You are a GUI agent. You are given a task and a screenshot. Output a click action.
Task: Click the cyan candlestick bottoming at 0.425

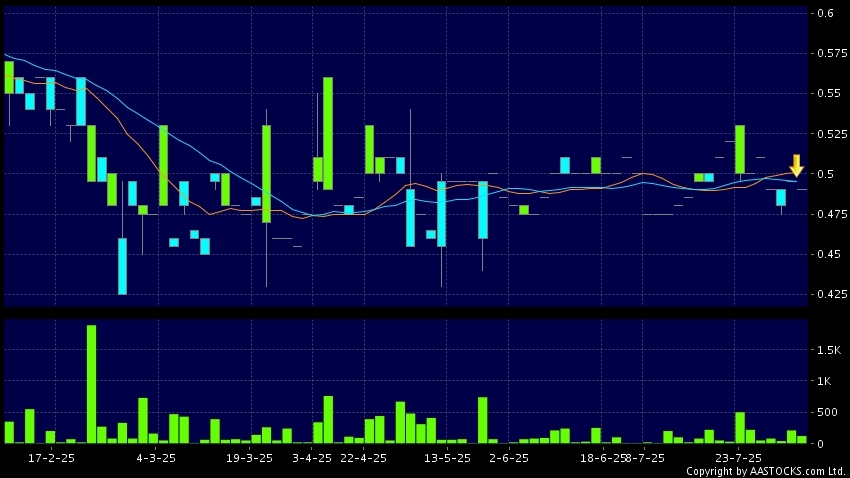tap(123, 266)
